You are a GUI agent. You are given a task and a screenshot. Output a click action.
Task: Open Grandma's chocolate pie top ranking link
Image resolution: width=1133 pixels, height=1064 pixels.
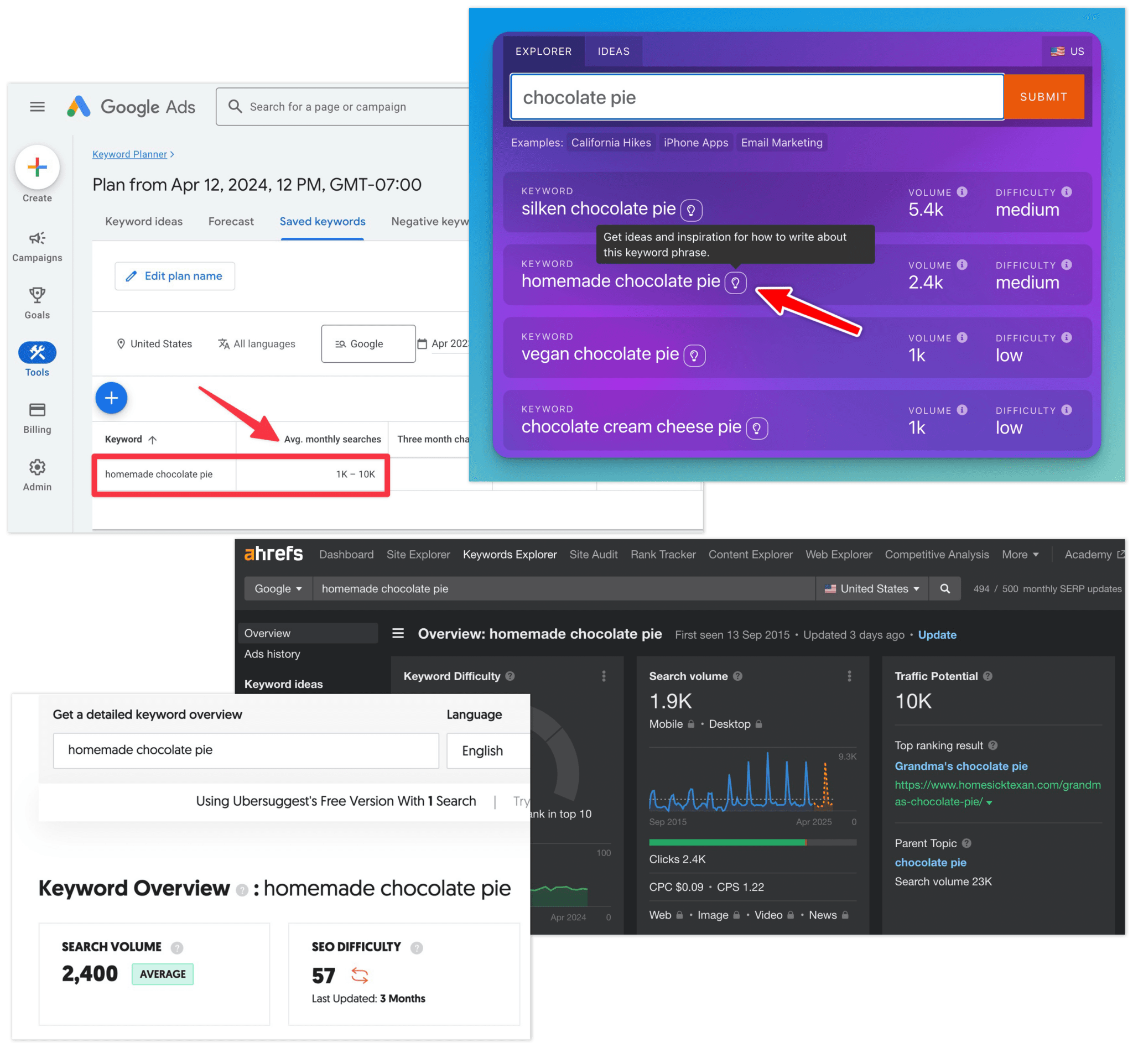[962, 766]
